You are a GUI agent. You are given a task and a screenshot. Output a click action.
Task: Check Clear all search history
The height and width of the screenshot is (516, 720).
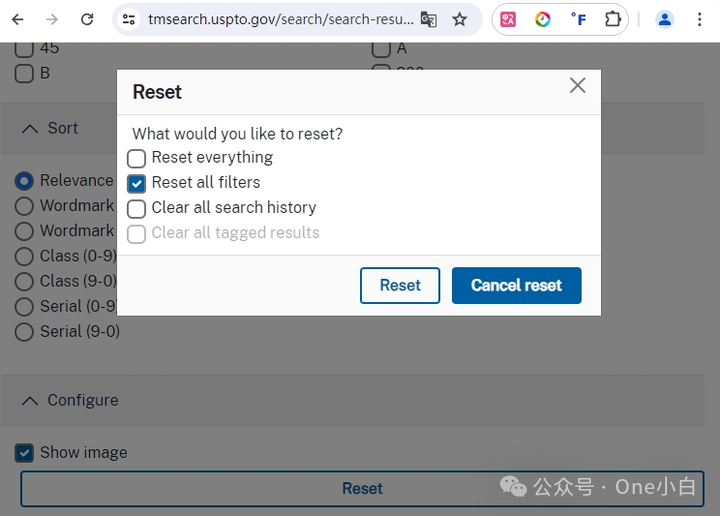(136, 208)
